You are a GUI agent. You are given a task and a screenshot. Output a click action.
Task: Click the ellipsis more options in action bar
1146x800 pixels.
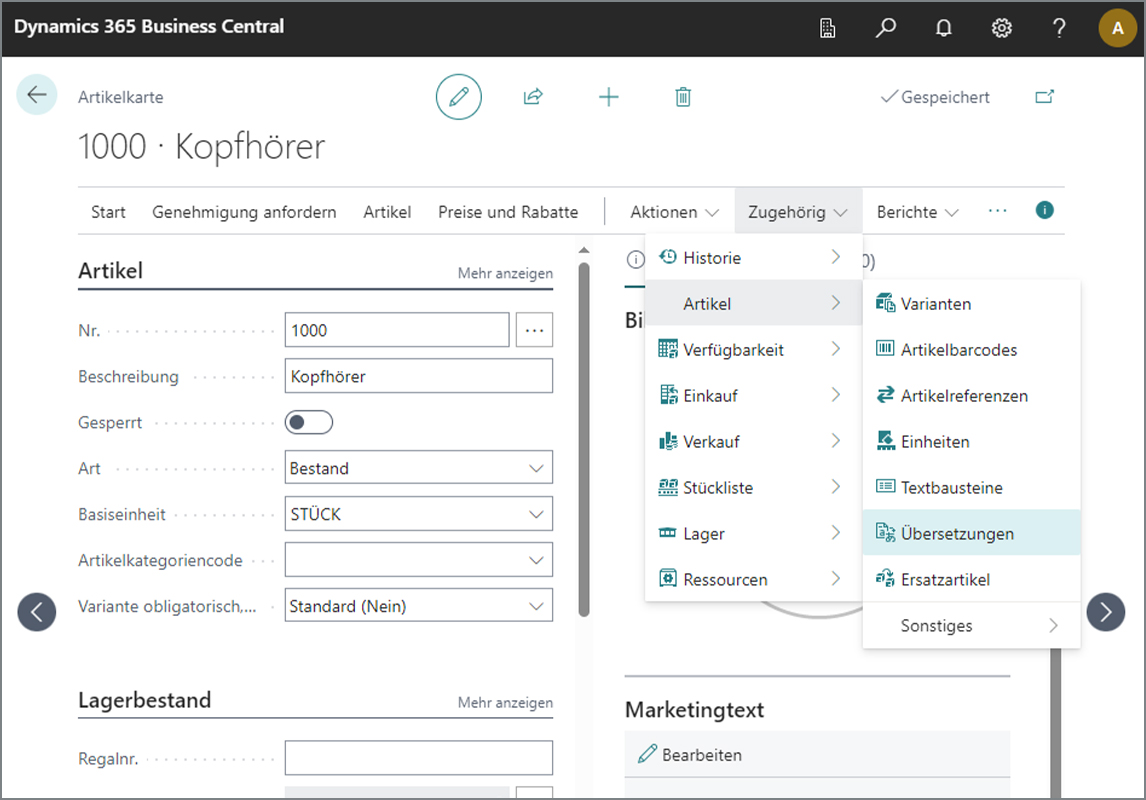pos(997,210)
